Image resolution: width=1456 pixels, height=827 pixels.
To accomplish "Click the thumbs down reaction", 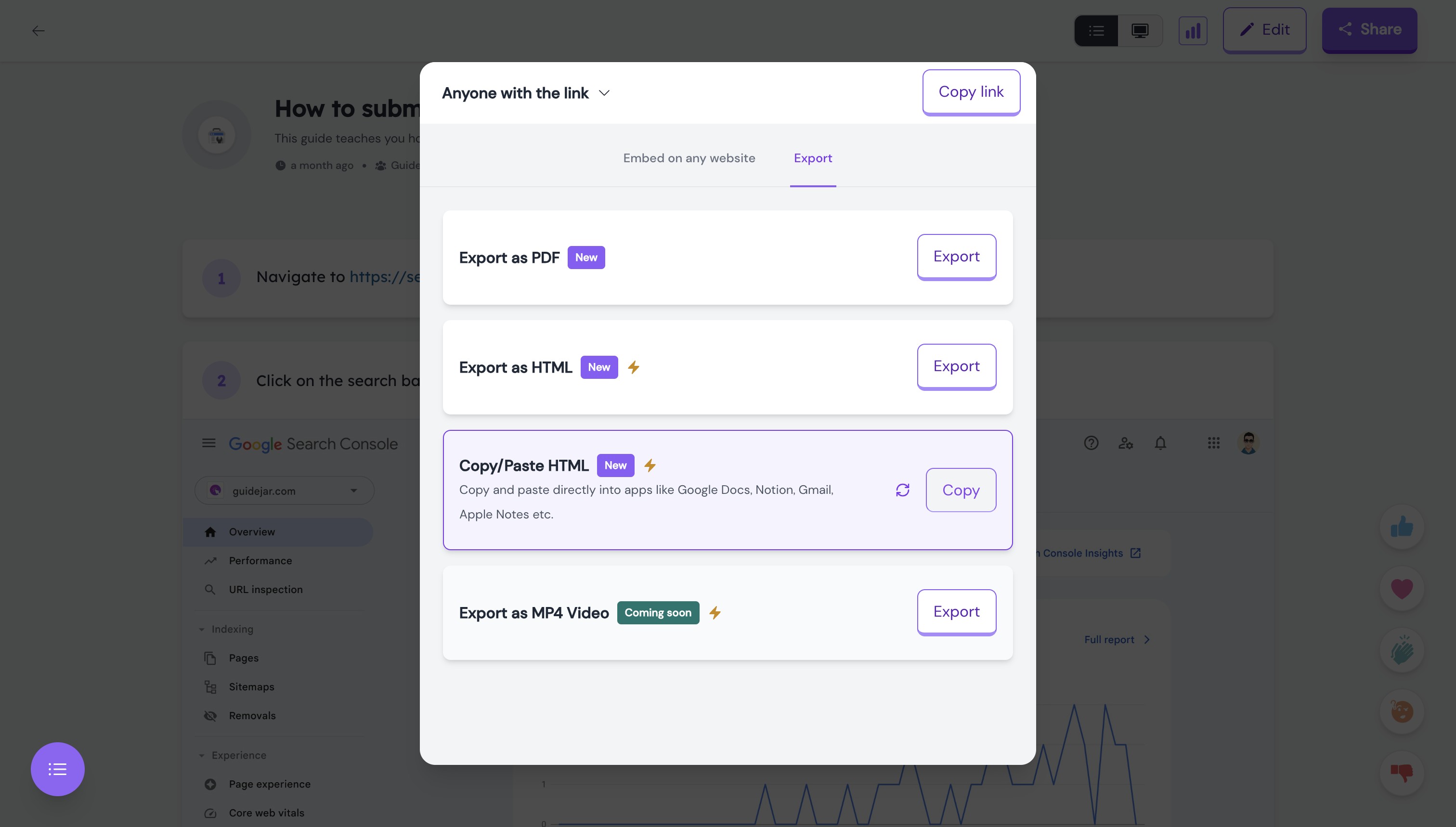I will pos(1402,773).
